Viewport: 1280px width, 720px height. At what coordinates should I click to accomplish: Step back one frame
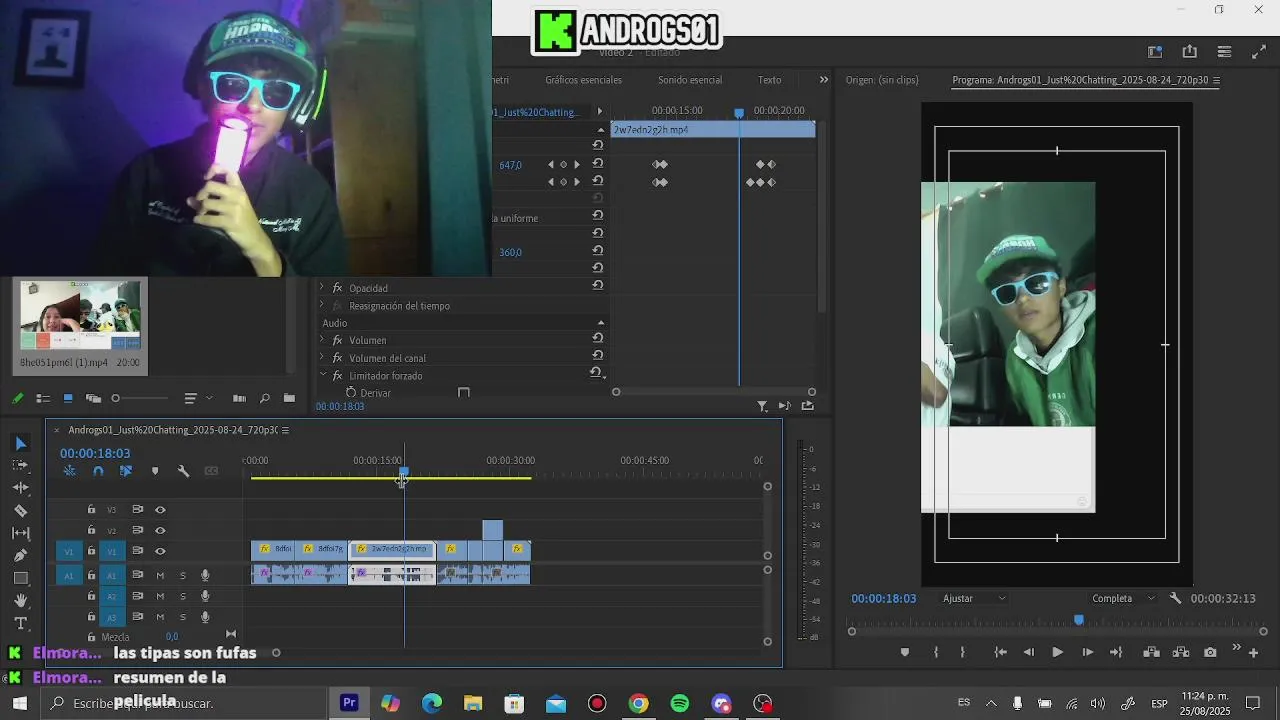coord(1028,652)
